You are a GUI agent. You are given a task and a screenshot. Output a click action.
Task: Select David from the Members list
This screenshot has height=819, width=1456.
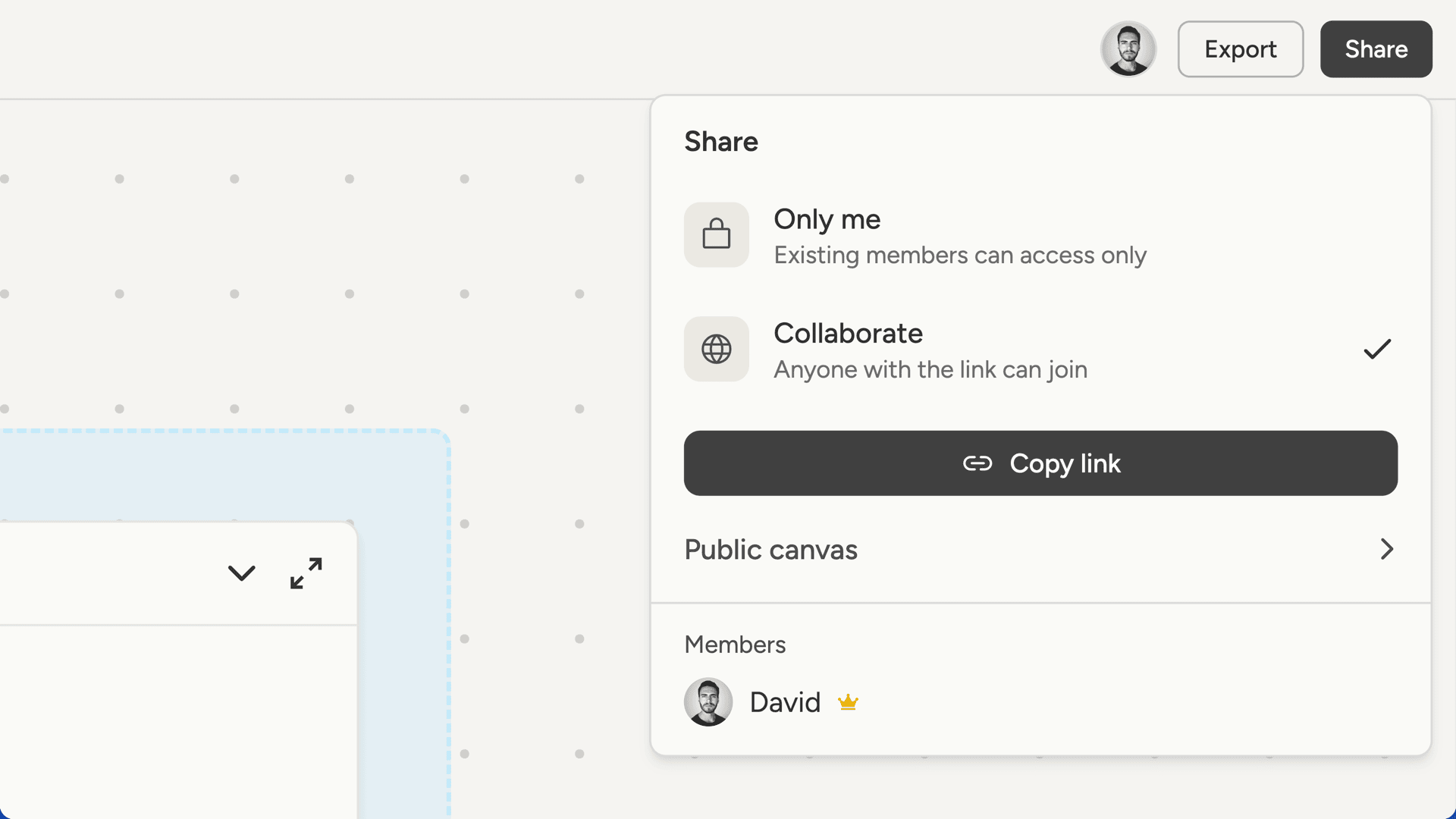785,701
